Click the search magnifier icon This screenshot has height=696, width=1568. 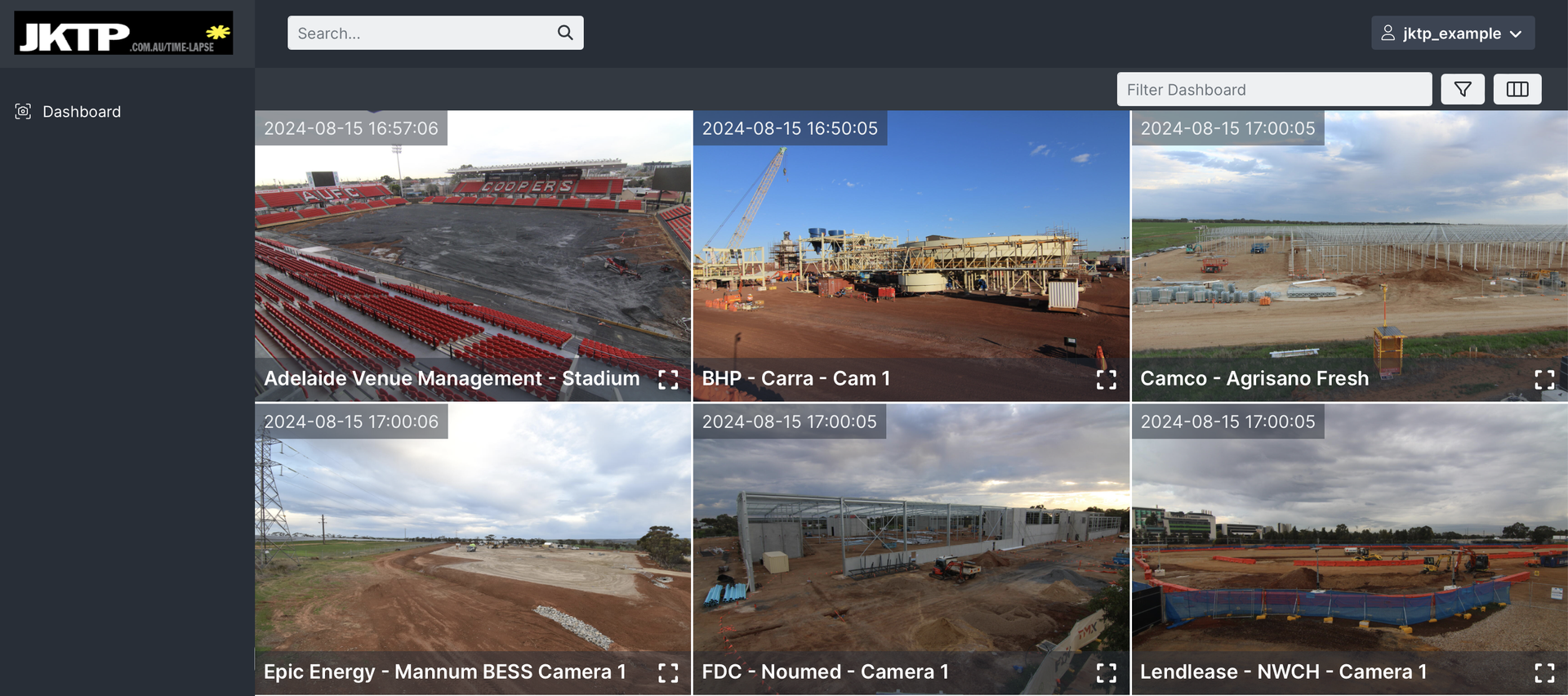(x=565, y=33)
